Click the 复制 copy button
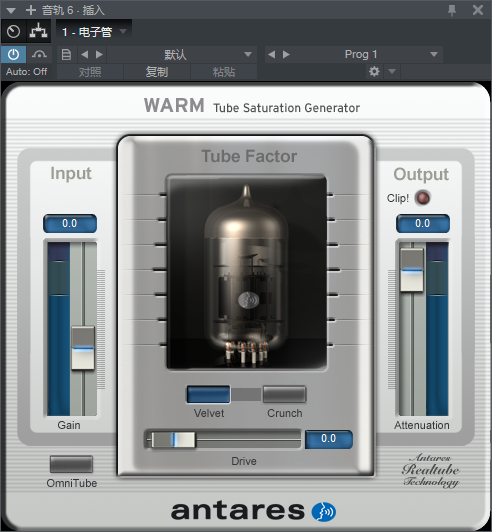 pyautogui.click(x=157, y=72)
